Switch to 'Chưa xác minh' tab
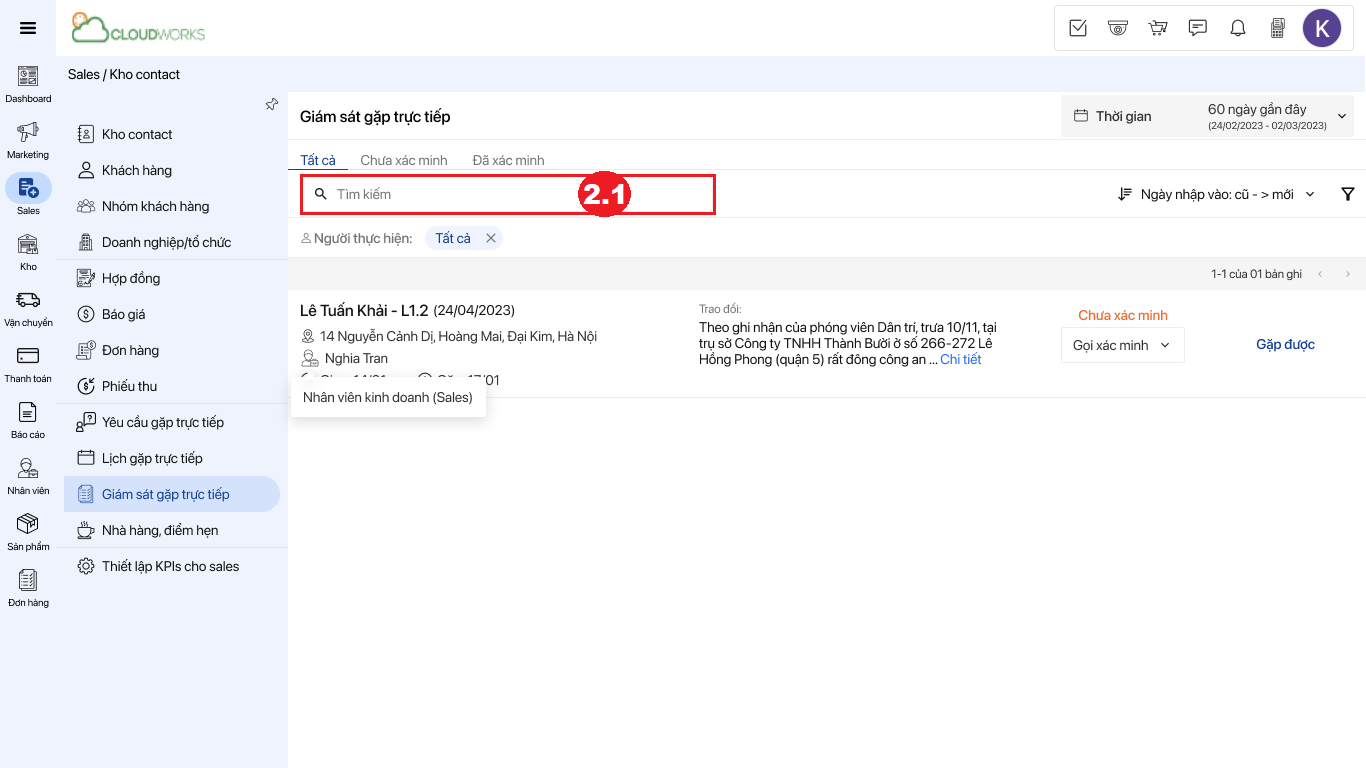Image resolution: width=1366 pixels, height=768 pixels. tap(403, 160)
